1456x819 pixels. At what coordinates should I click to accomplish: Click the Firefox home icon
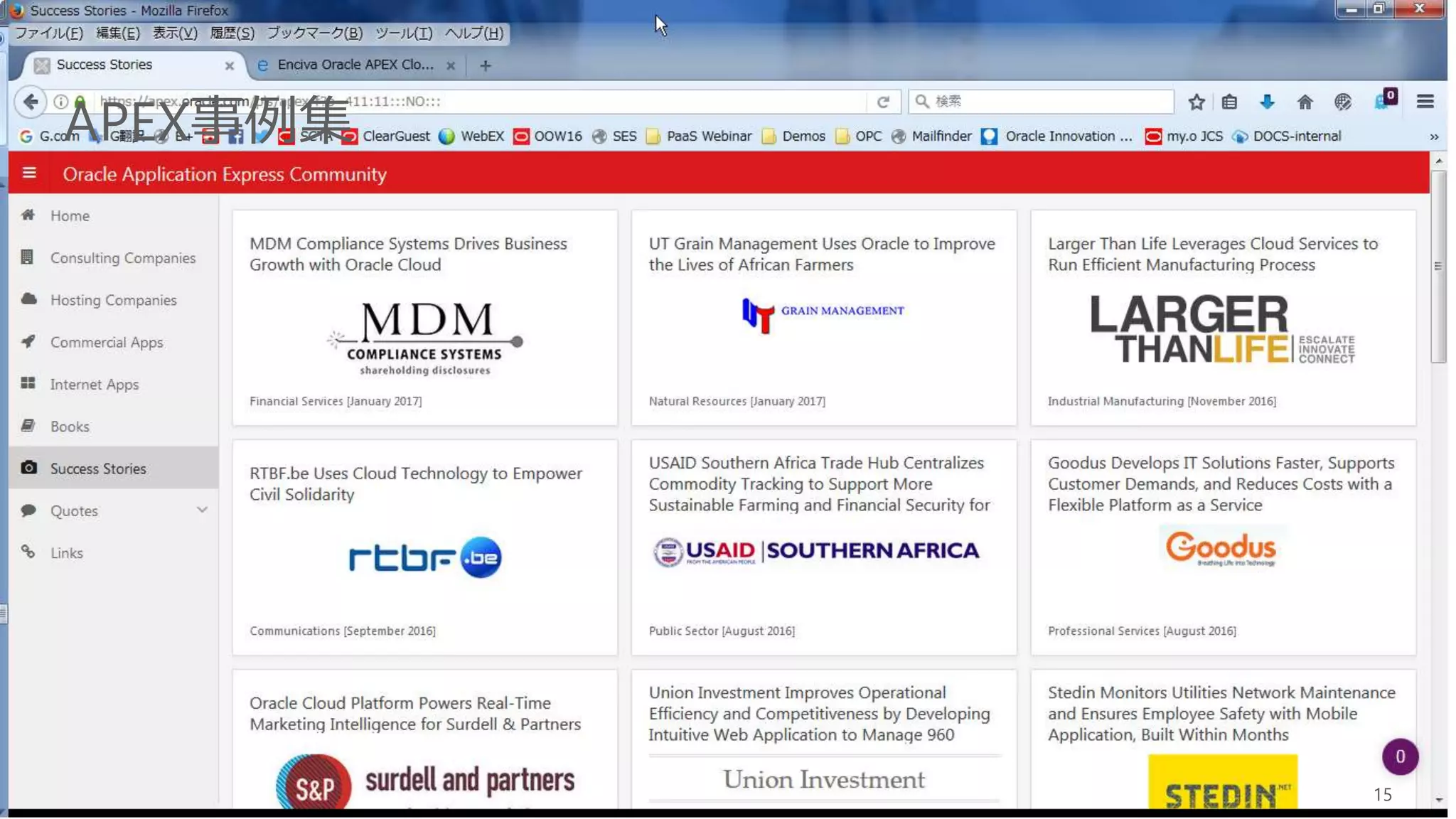(1305, 102)
